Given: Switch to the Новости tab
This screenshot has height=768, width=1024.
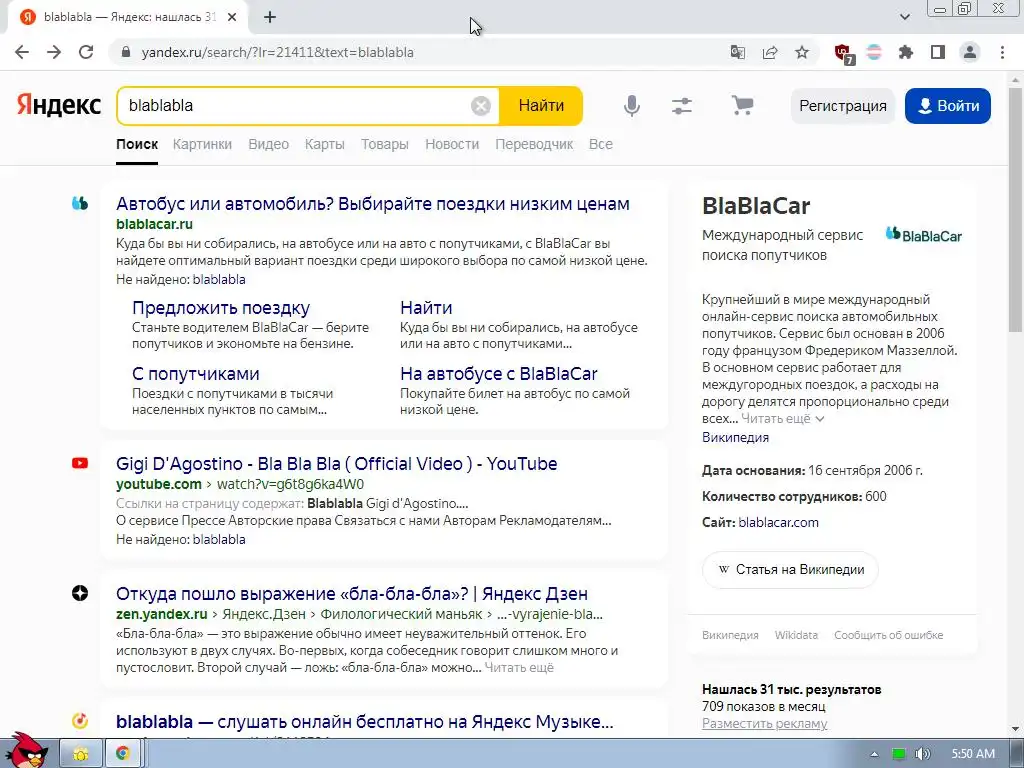Looking at the screenshot, I should pyautogui.click(x=452, y=144).
